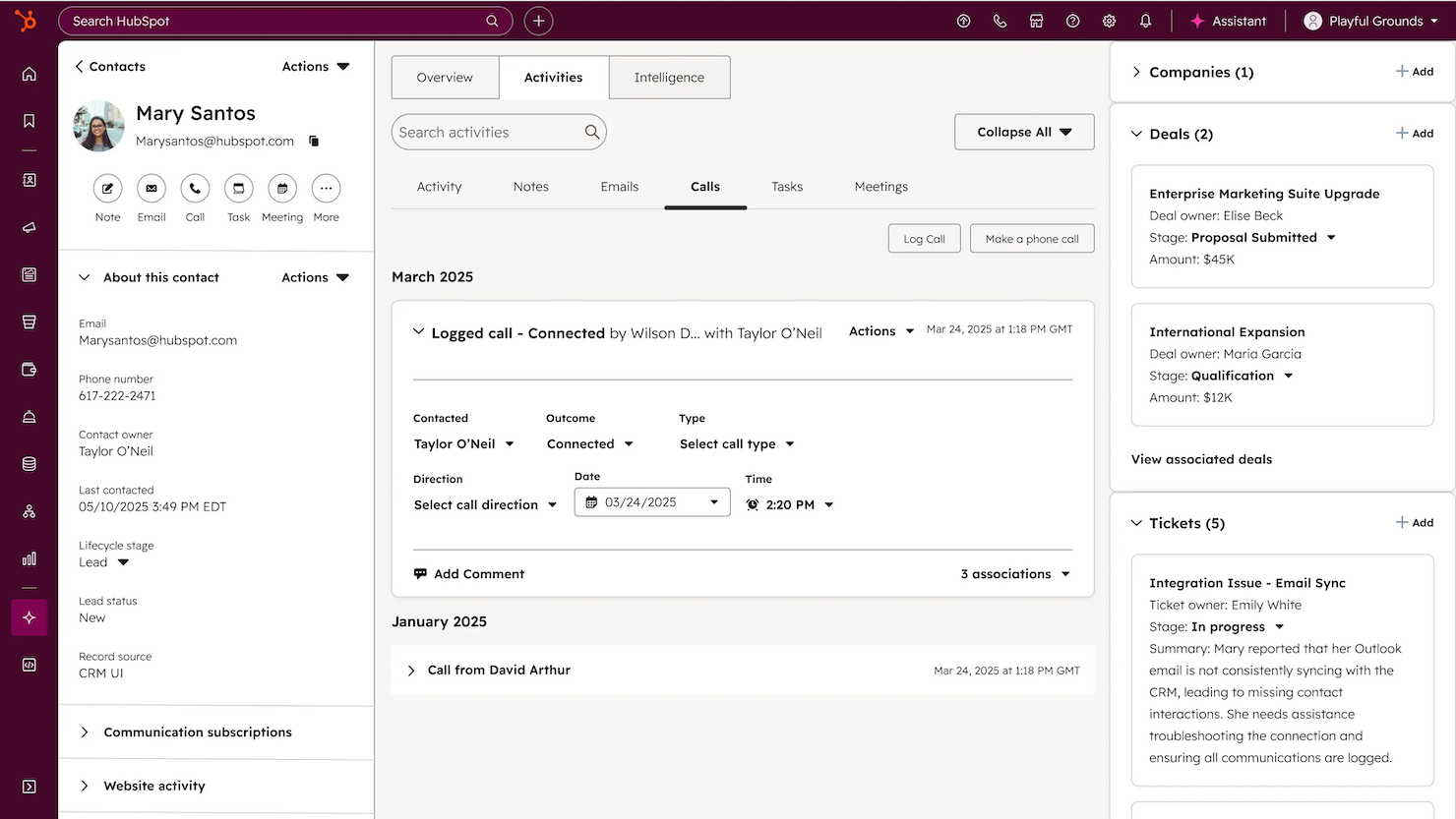This screenshot has width=1456, height=819.
Task: Click the Meeting icon under the contact name
Action: (281, 188)
